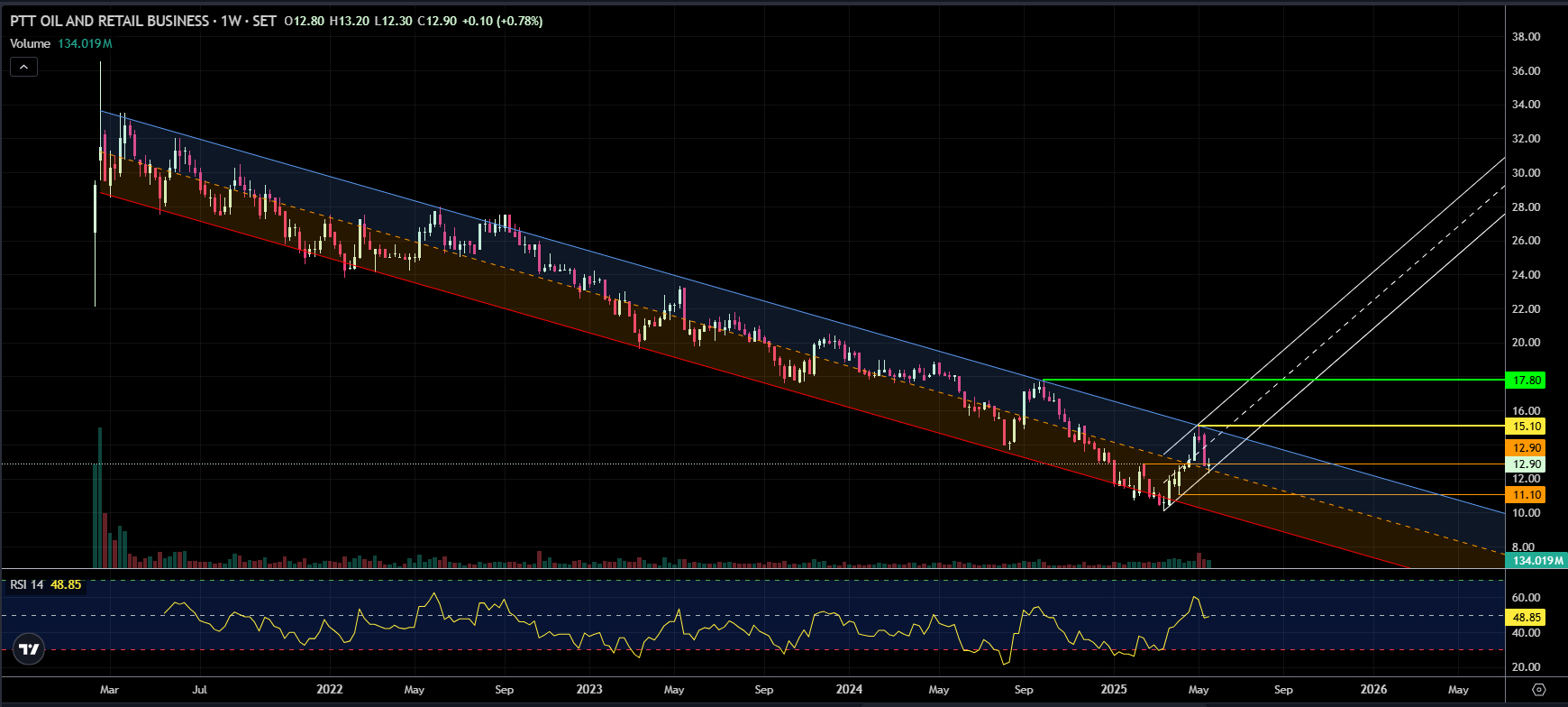Image resolution: width=1568 pixels, height=707 pixels.
Task: Click the 36.00 price scale value
Action: [x=1526, y=71]
